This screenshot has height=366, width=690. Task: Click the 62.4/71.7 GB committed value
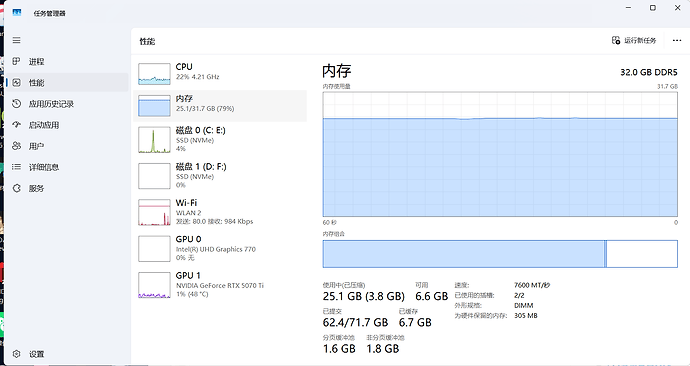[x=356, y=322]
